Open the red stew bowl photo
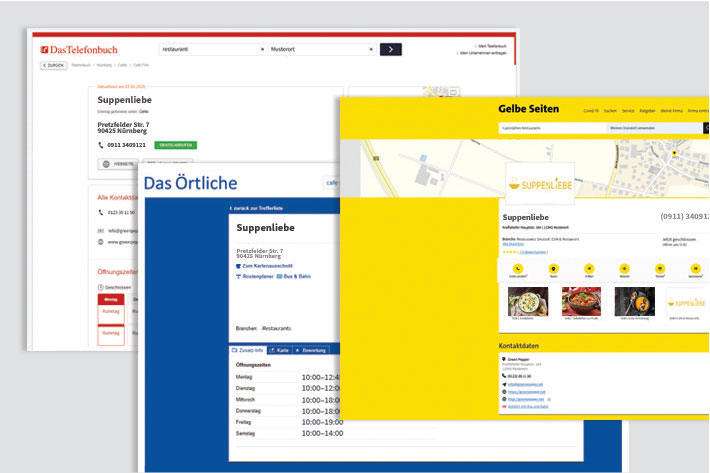This screenshot has height=473, width=710. (x=581, y=301)
